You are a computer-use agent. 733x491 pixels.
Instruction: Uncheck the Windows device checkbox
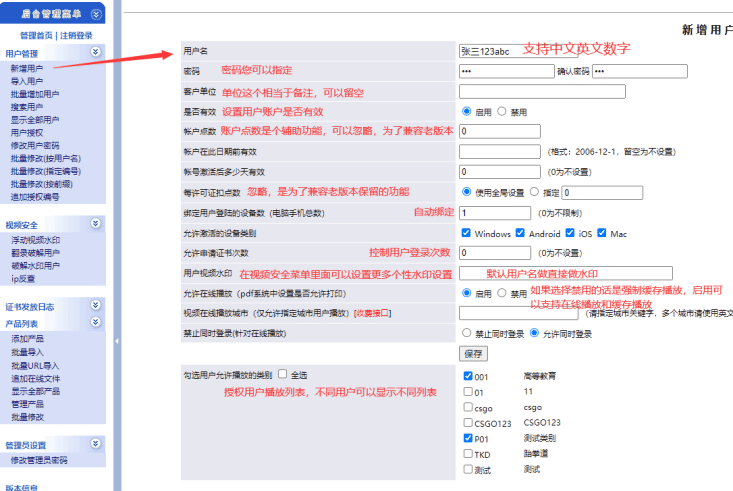tap(467, 233)
